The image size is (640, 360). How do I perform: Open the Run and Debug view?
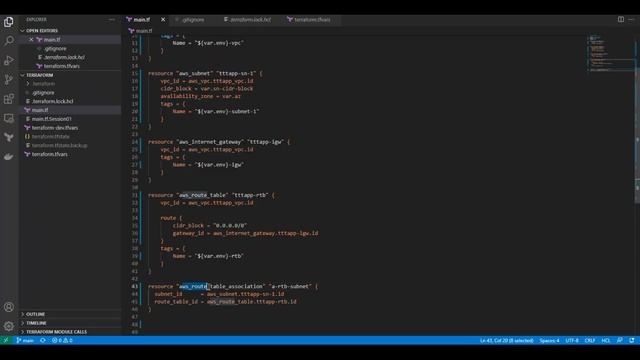pyautogui.click(x=9, y=60)
